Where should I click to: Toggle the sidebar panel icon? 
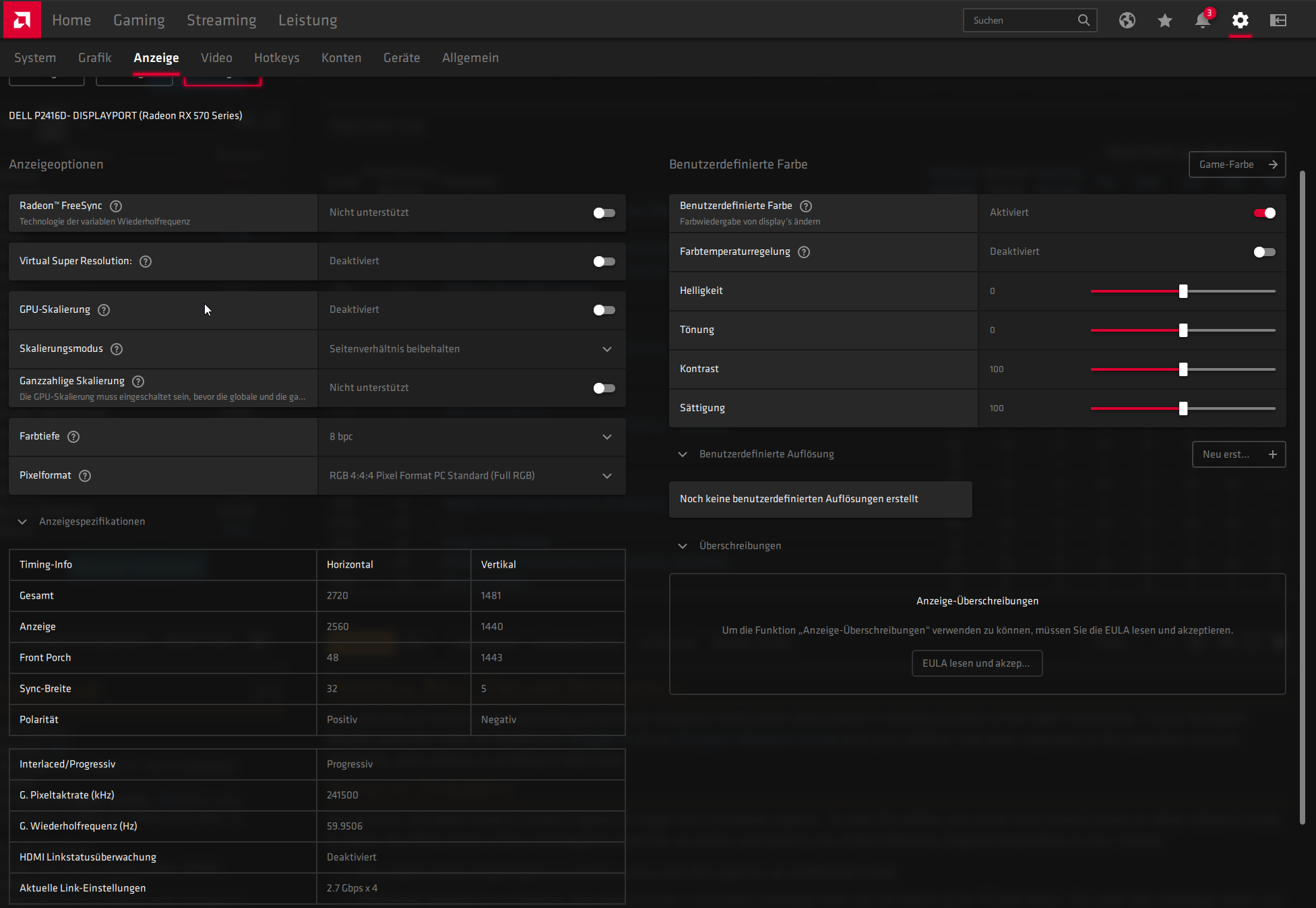(1278, 20)
